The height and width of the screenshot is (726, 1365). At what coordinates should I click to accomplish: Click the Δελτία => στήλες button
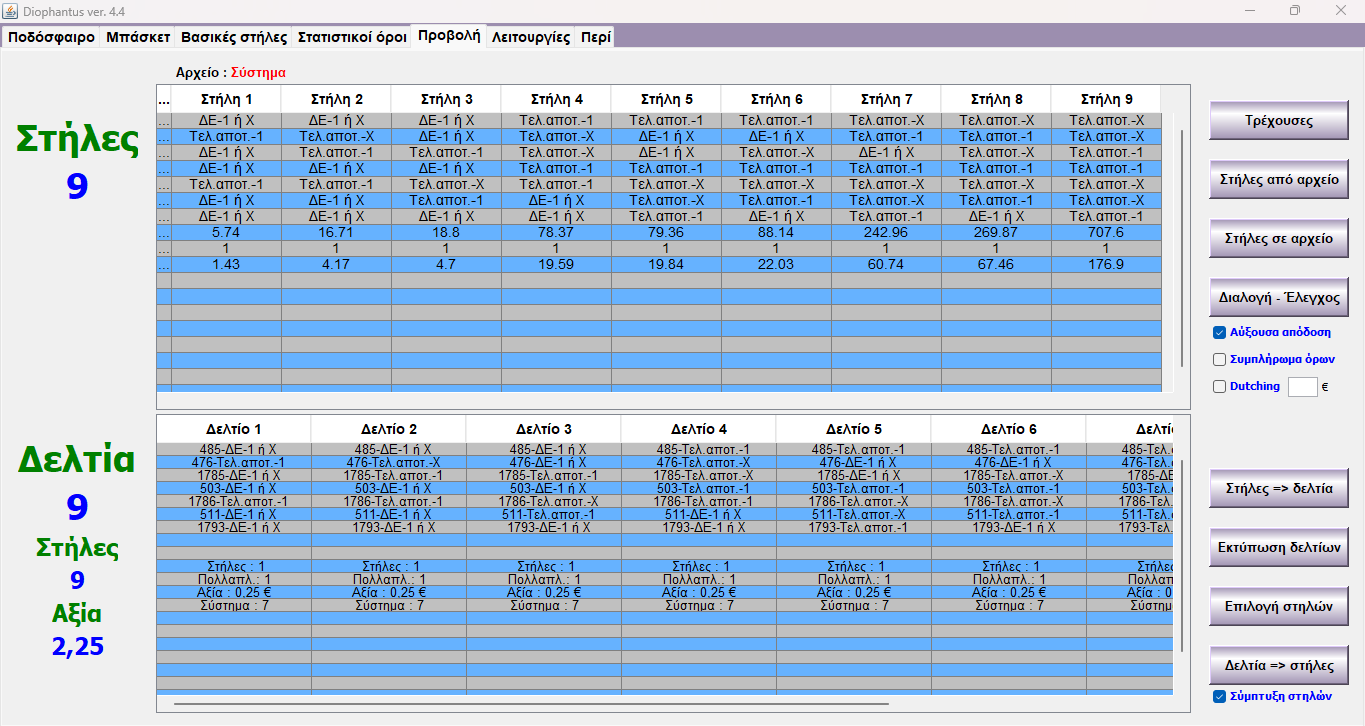(x=1279, y=665)
